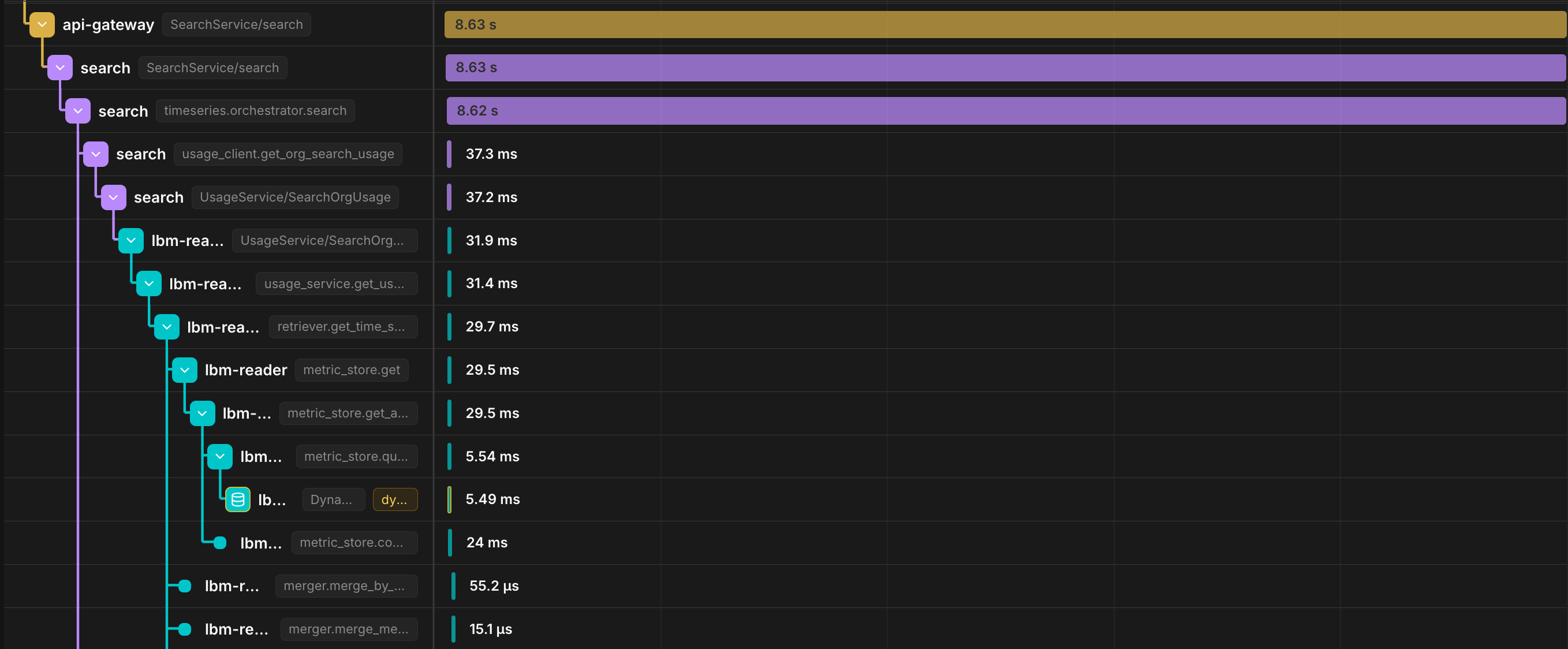The width and height of the screenshot is (1568, 649).
Task: Select the search name beside timeseries.orchestrator.search
Action: pos(123,111)
